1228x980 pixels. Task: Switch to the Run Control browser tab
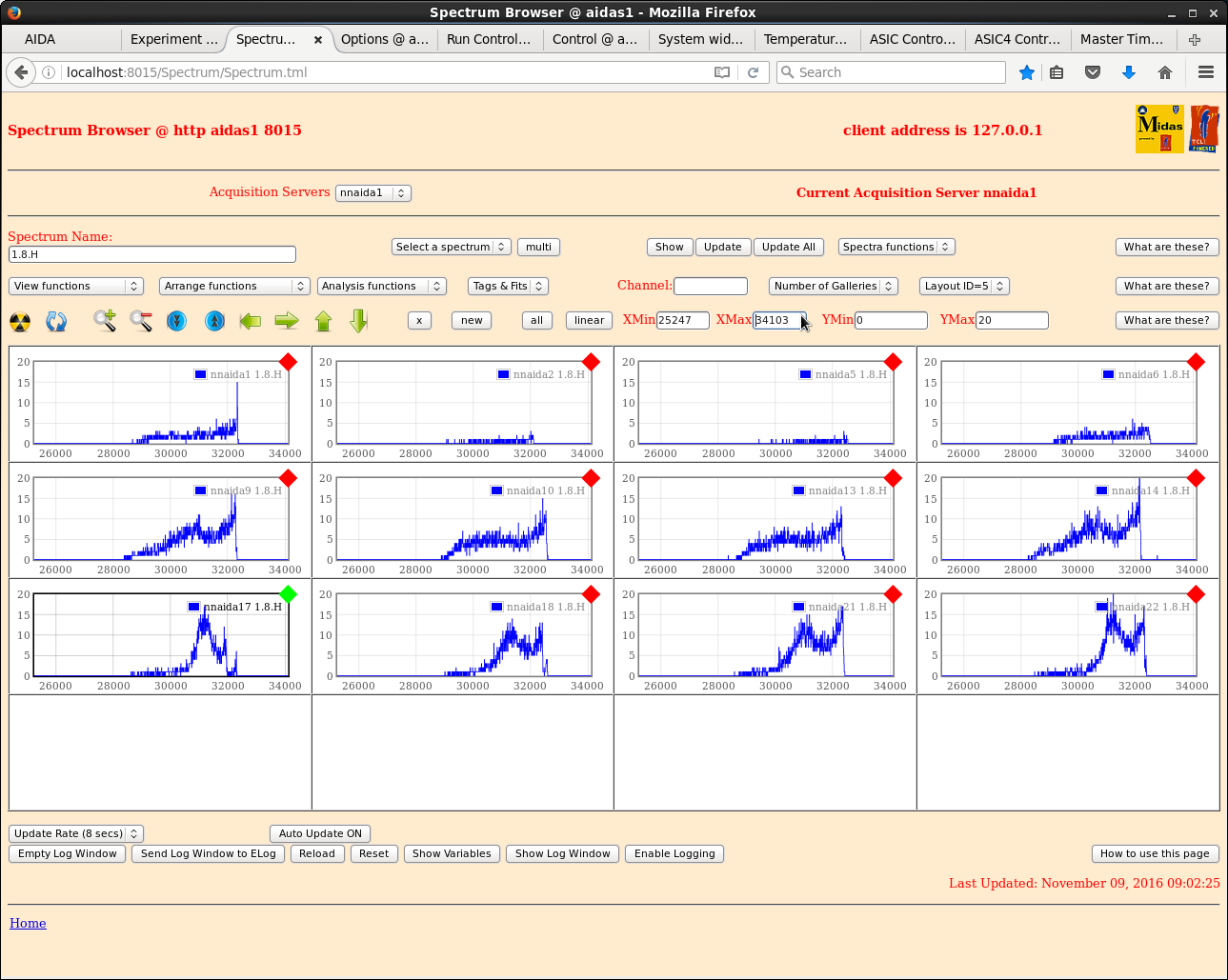[489, 39]
